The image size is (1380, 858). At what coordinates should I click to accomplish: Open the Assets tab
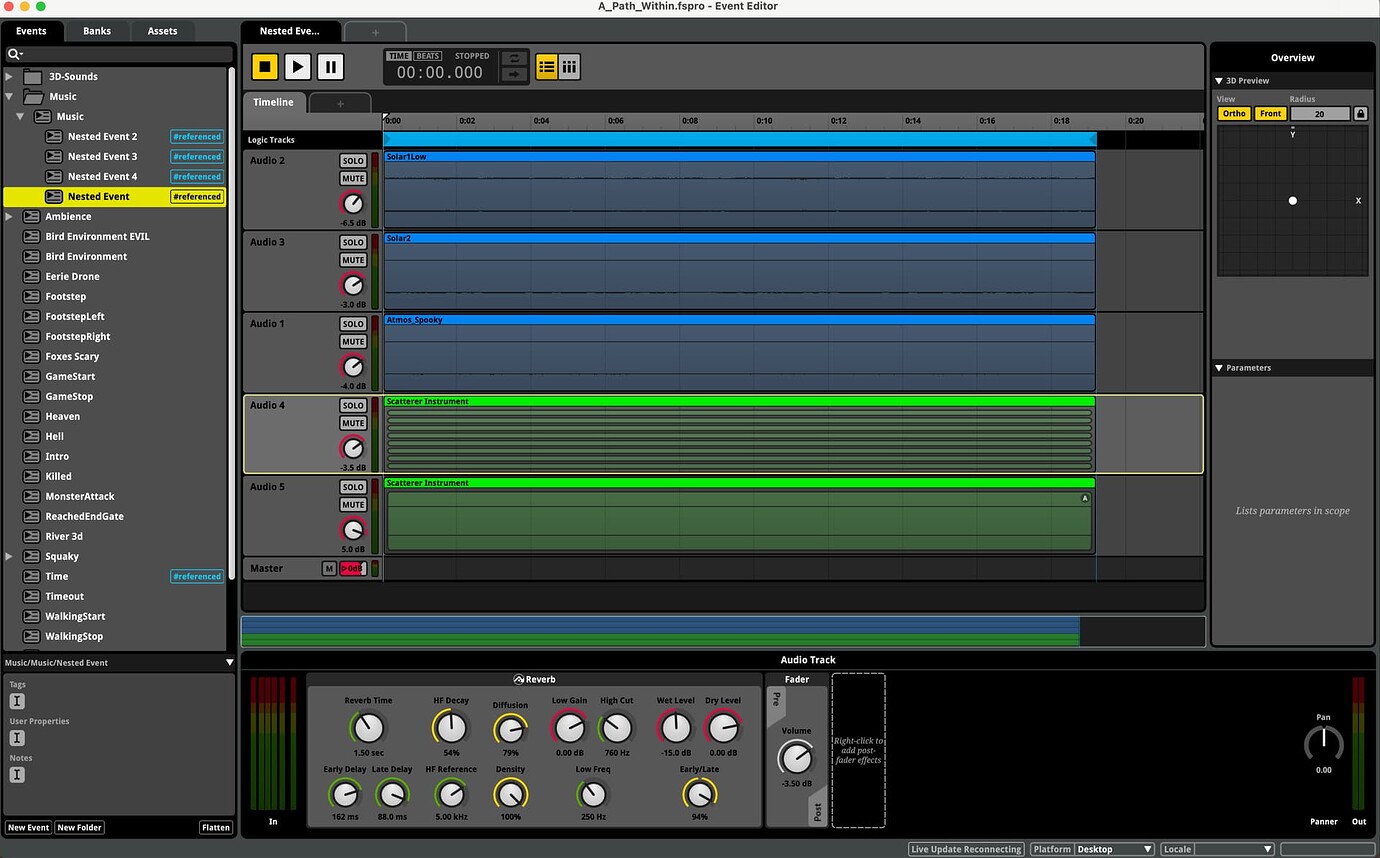[162, 31]
